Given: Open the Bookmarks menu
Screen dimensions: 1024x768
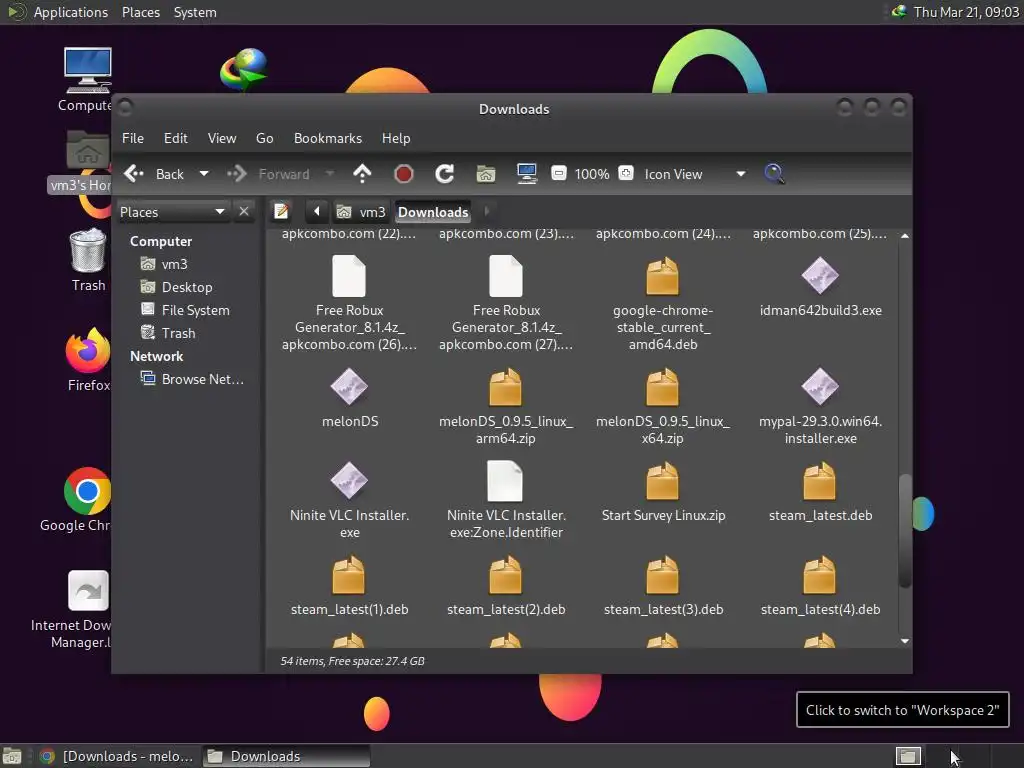Looking at the screenshot, I should [328, 138].
